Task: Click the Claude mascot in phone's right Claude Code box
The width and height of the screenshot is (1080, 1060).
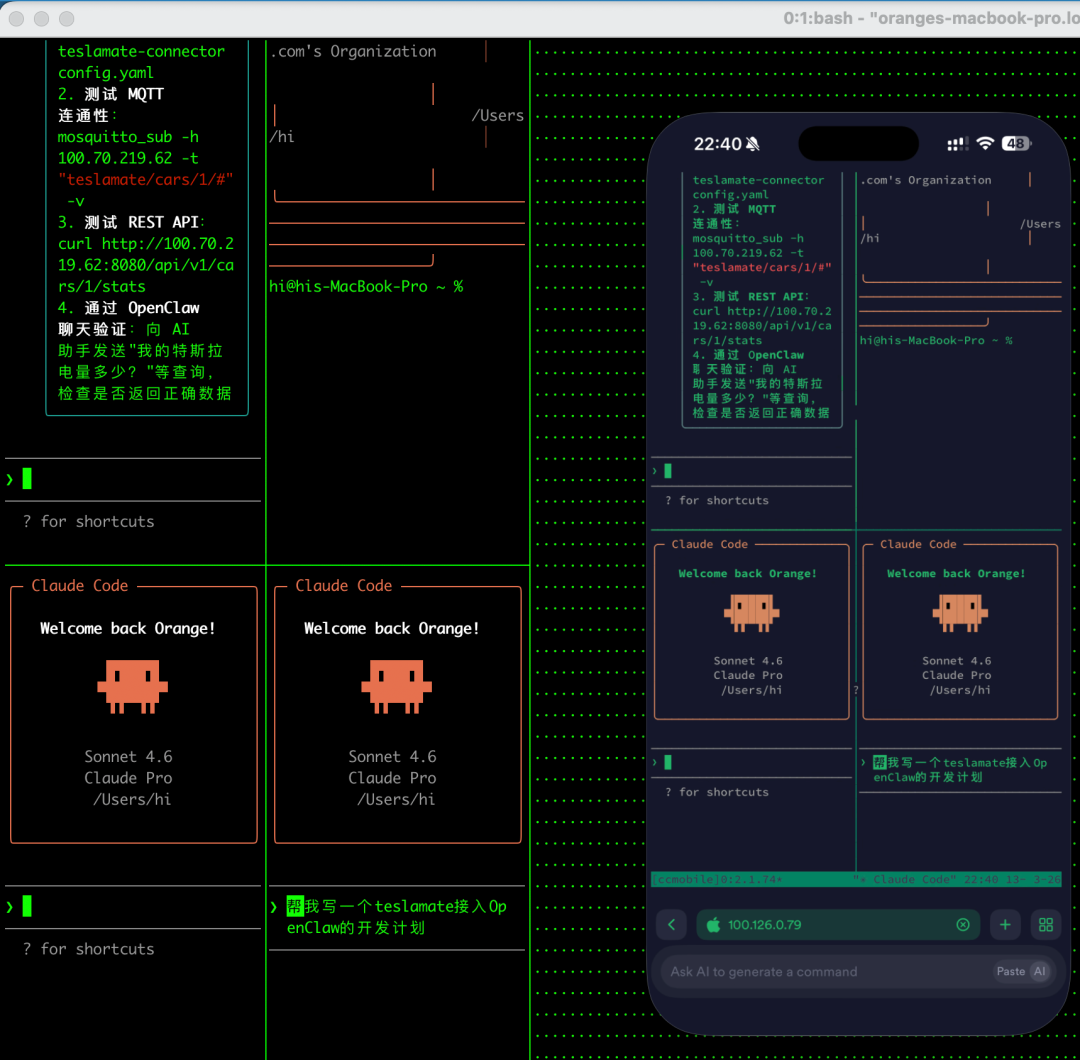Action: click(960, 612)
